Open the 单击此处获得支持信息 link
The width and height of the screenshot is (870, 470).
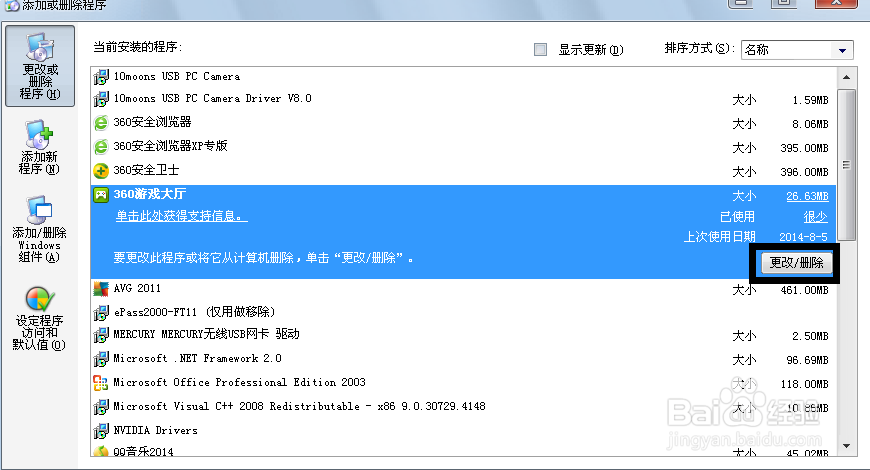tap(181, 216)
